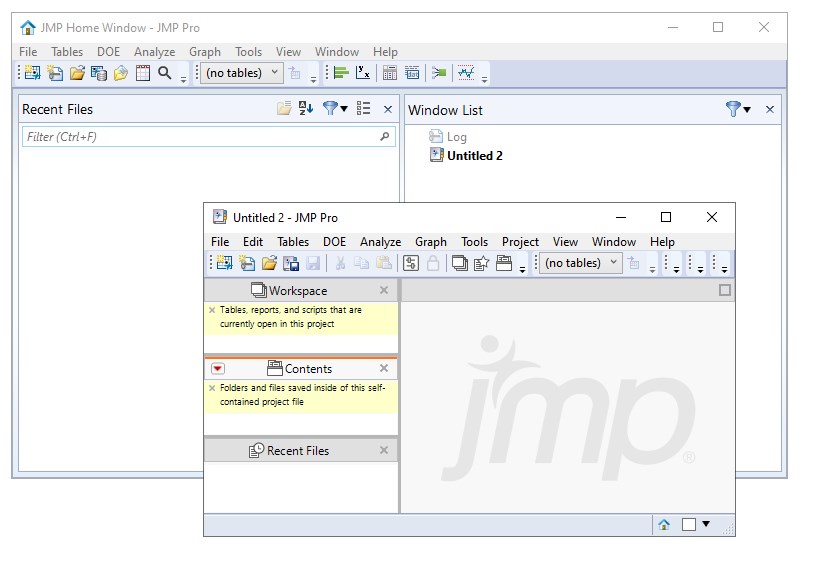Viewport: 832px width, 564px height.
Task: Close the Window List panel
Action: tap(770, 109)
